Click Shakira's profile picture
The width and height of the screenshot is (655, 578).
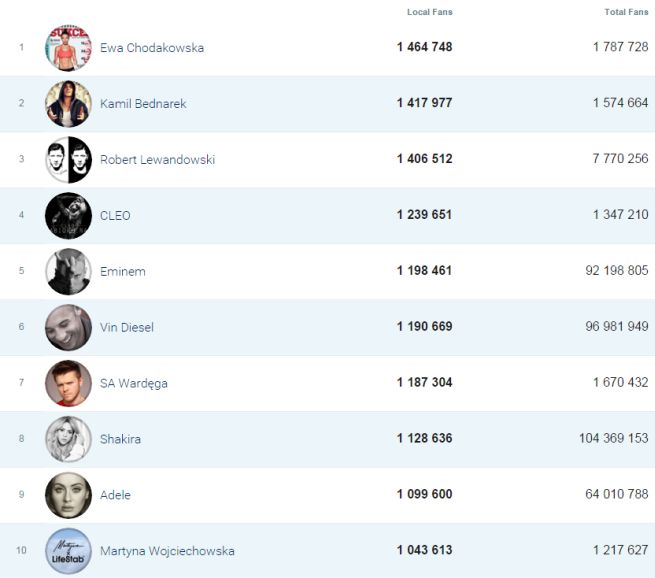[x=68, y=439]
